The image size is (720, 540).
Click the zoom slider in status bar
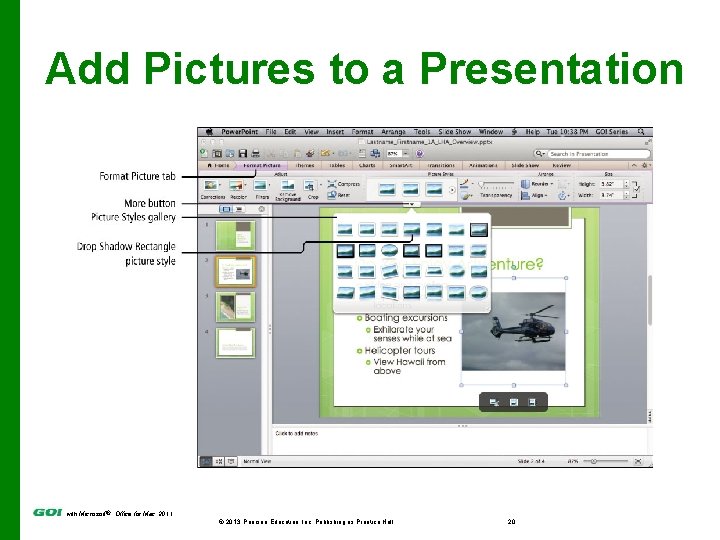pyautogui.click(x=606, y=461)
